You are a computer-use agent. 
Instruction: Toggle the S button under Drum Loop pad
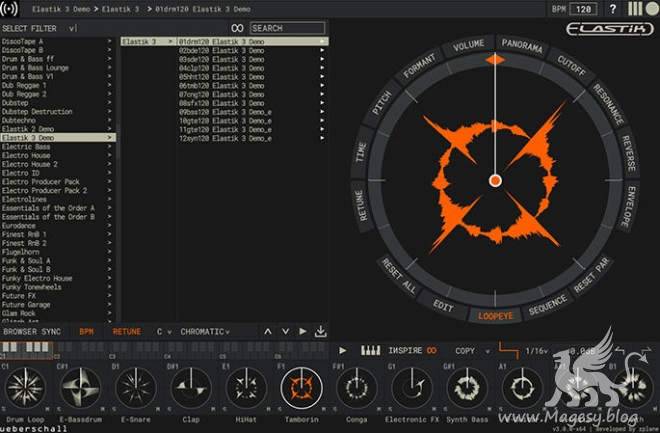[x=3, y=409]
